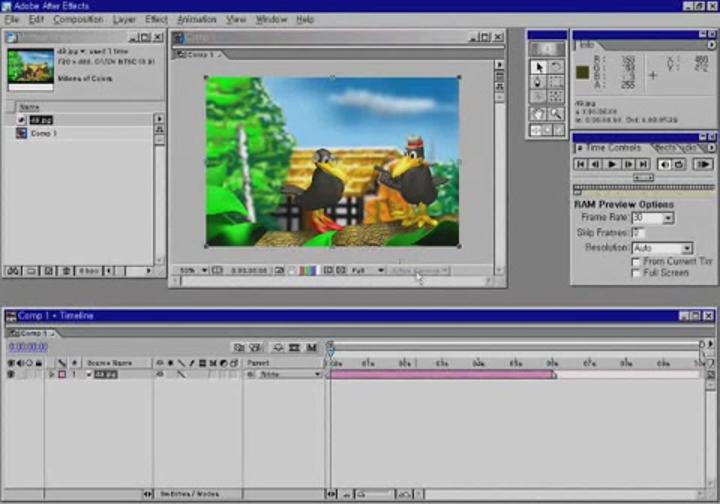Open the Window menu
This screenshot has height=504, width=720.
tap(271, 19)
